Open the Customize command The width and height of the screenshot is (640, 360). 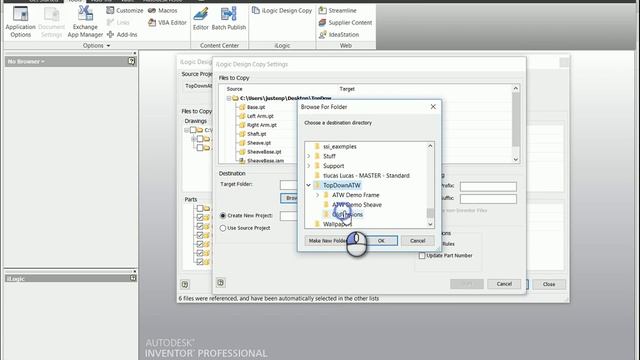[125, 10]
